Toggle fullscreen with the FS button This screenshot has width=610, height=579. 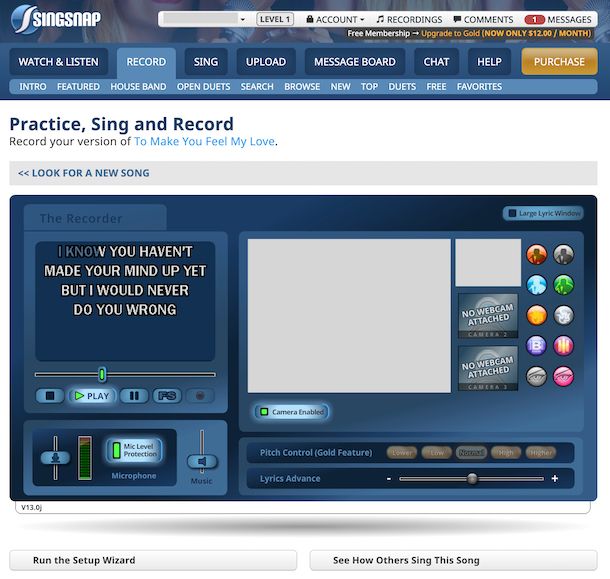click(x=167, y=396)
